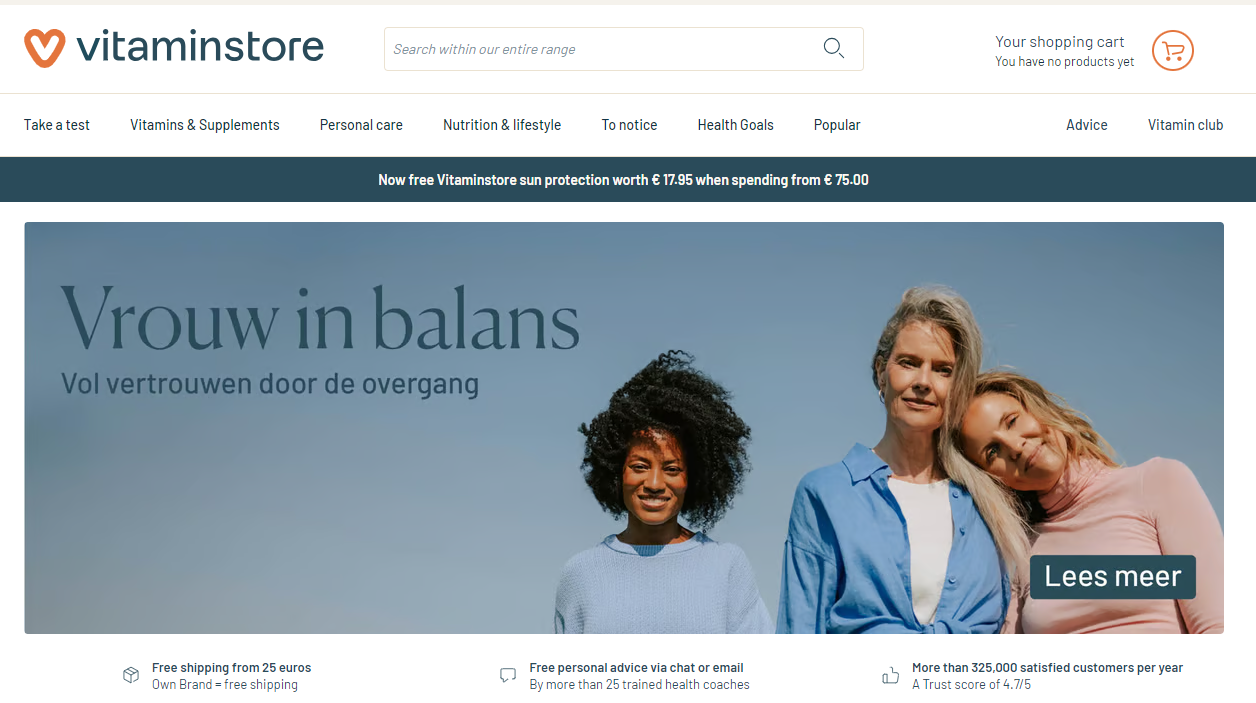The image size is (1256, 703).
Task: Open the Popular menu item
Action: (837, 125)
